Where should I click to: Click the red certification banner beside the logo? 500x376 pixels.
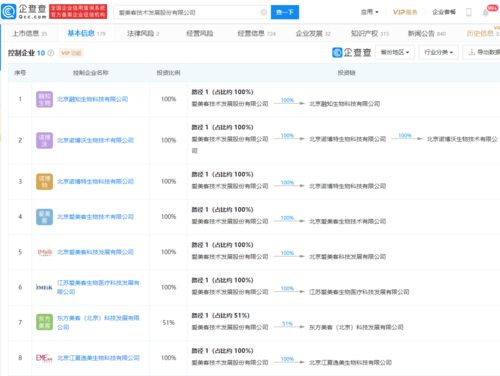click(x=78, y=12)
